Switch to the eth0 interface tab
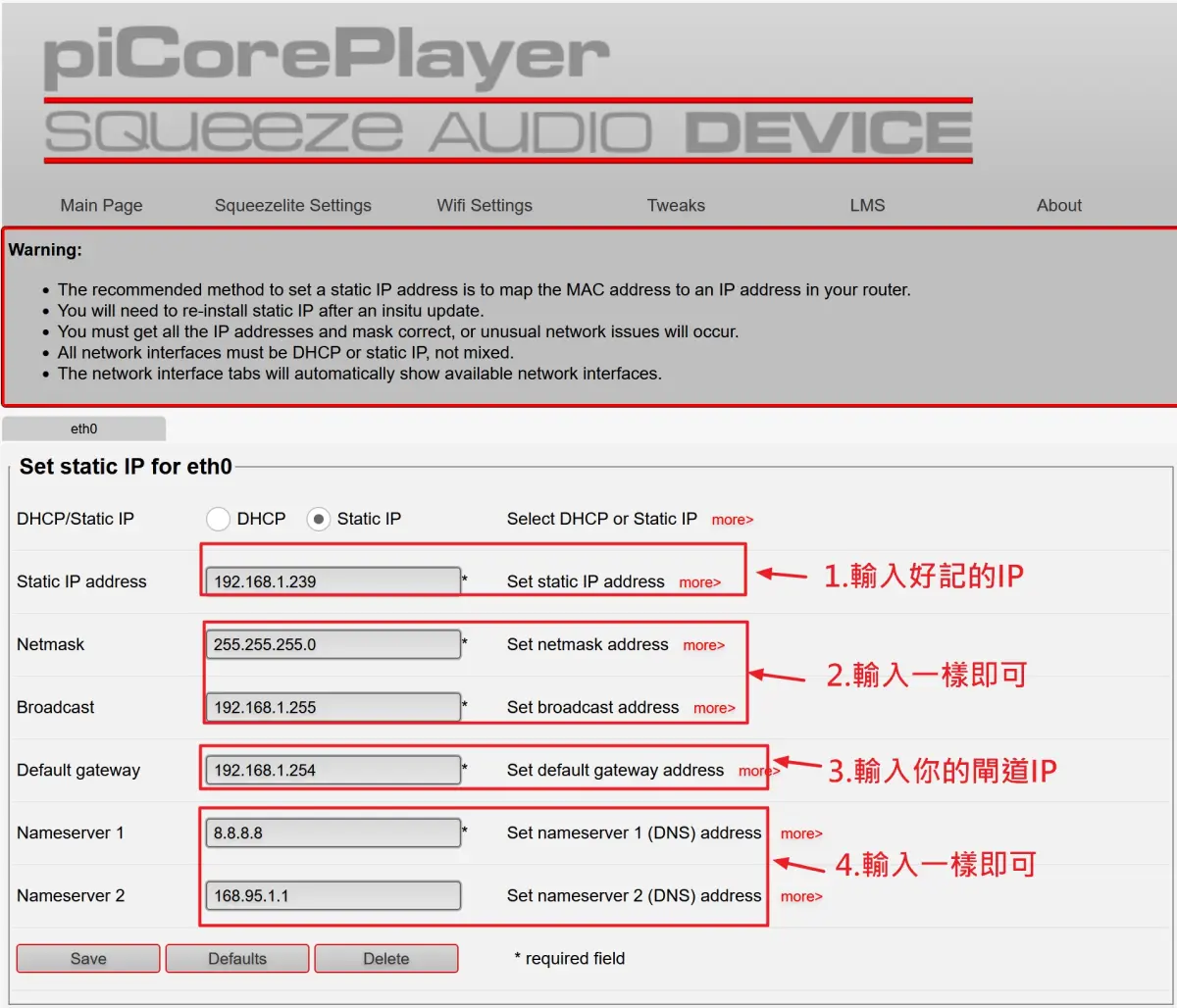Viewport: 1177px width, 1008px height. click(84, 428)
